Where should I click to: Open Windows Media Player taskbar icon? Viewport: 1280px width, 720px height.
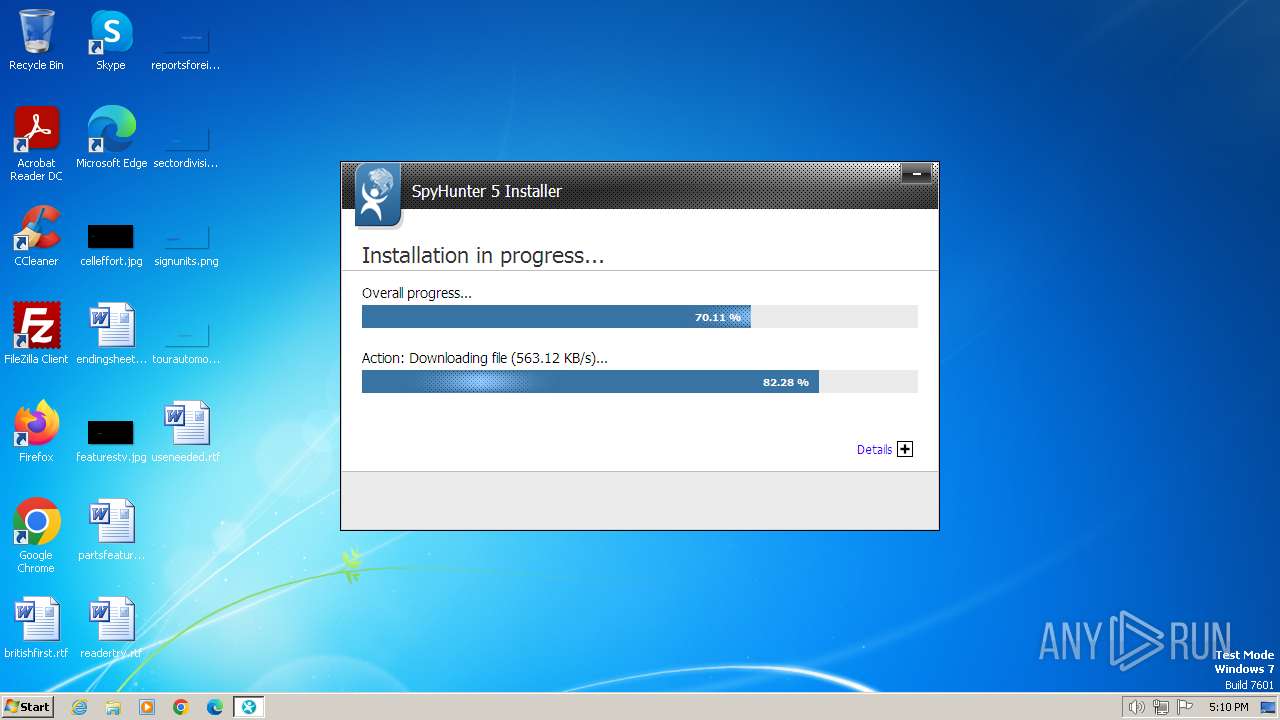[x=147, y=707]
